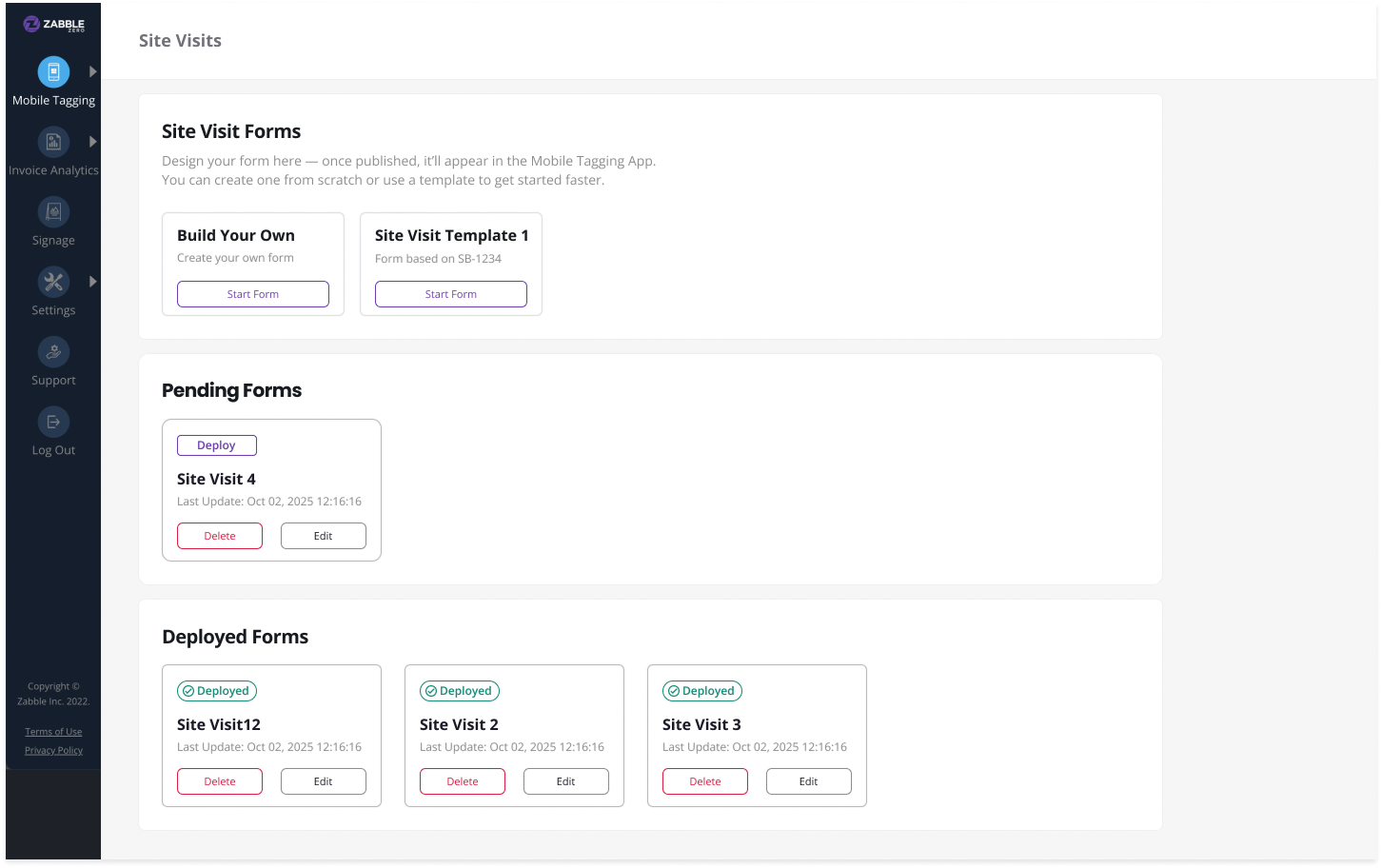
Task: Click the Zabble Zero logo
Action: click(53, 25)
